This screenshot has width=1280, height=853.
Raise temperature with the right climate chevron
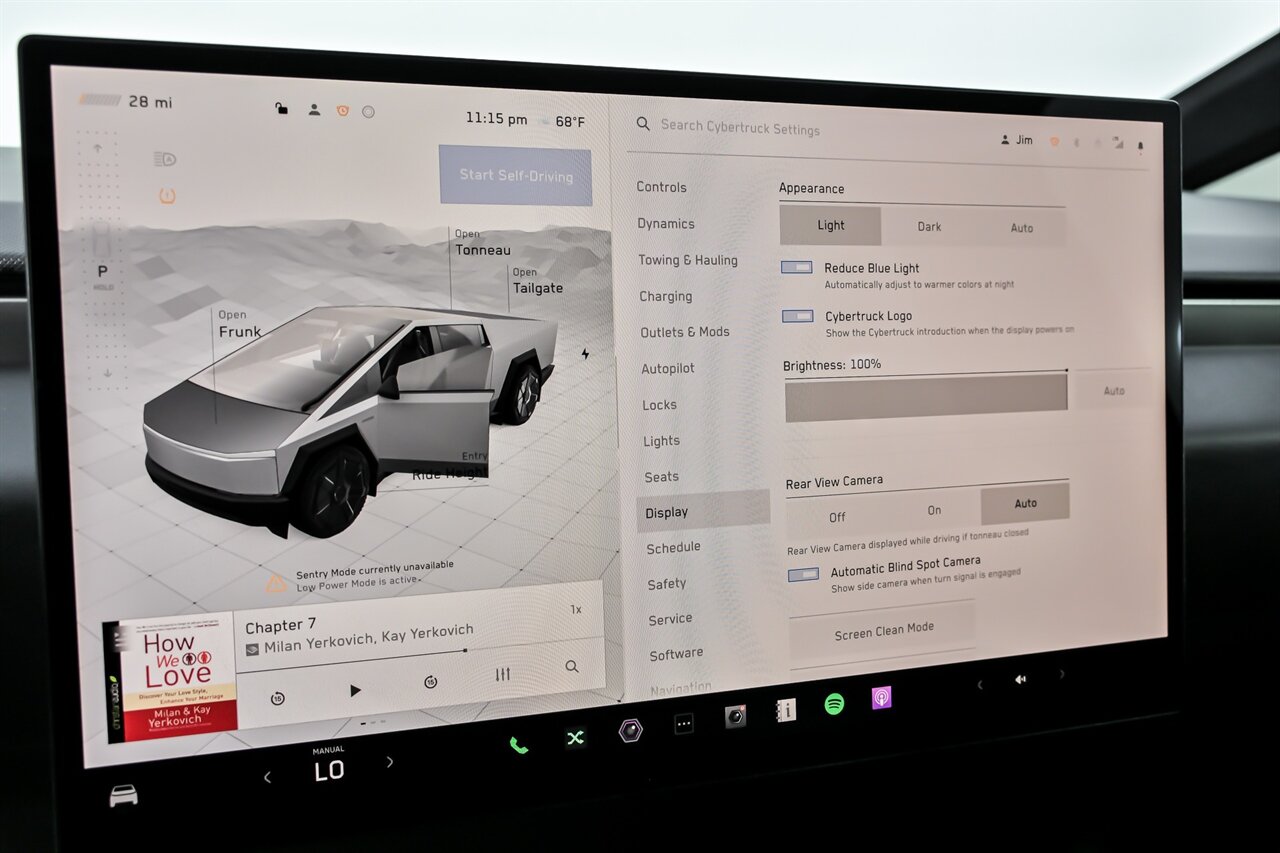coord(390,762)
